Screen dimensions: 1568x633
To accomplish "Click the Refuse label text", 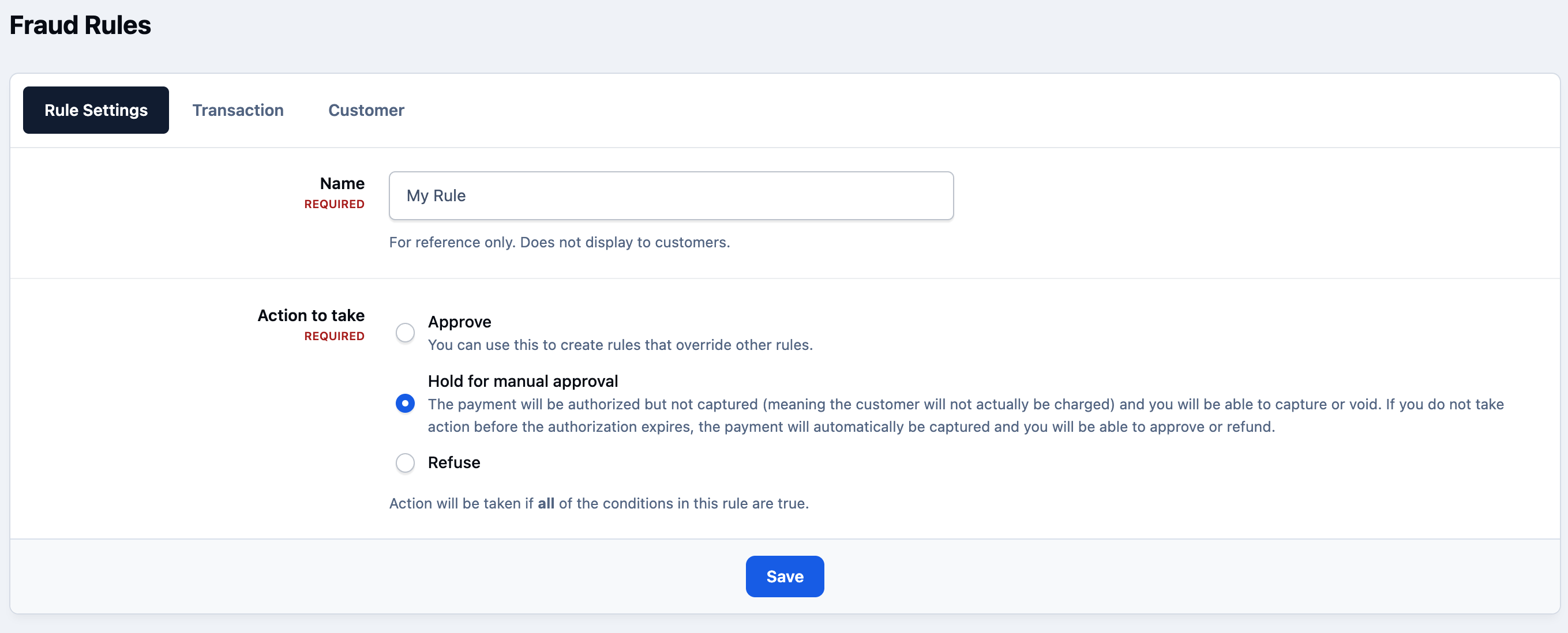I will point(453,463).
